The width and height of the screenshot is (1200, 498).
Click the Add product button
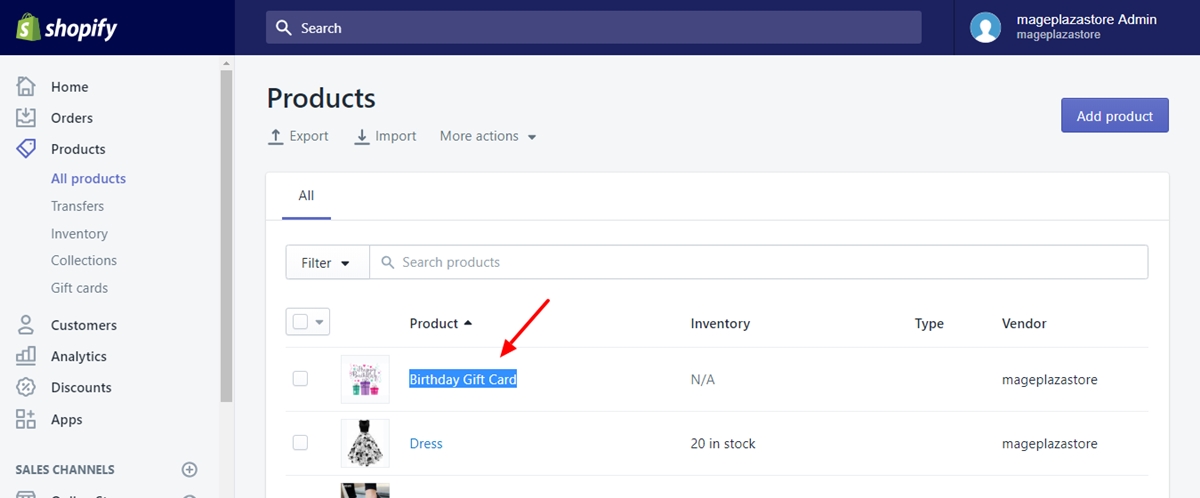pos(1115,116)
